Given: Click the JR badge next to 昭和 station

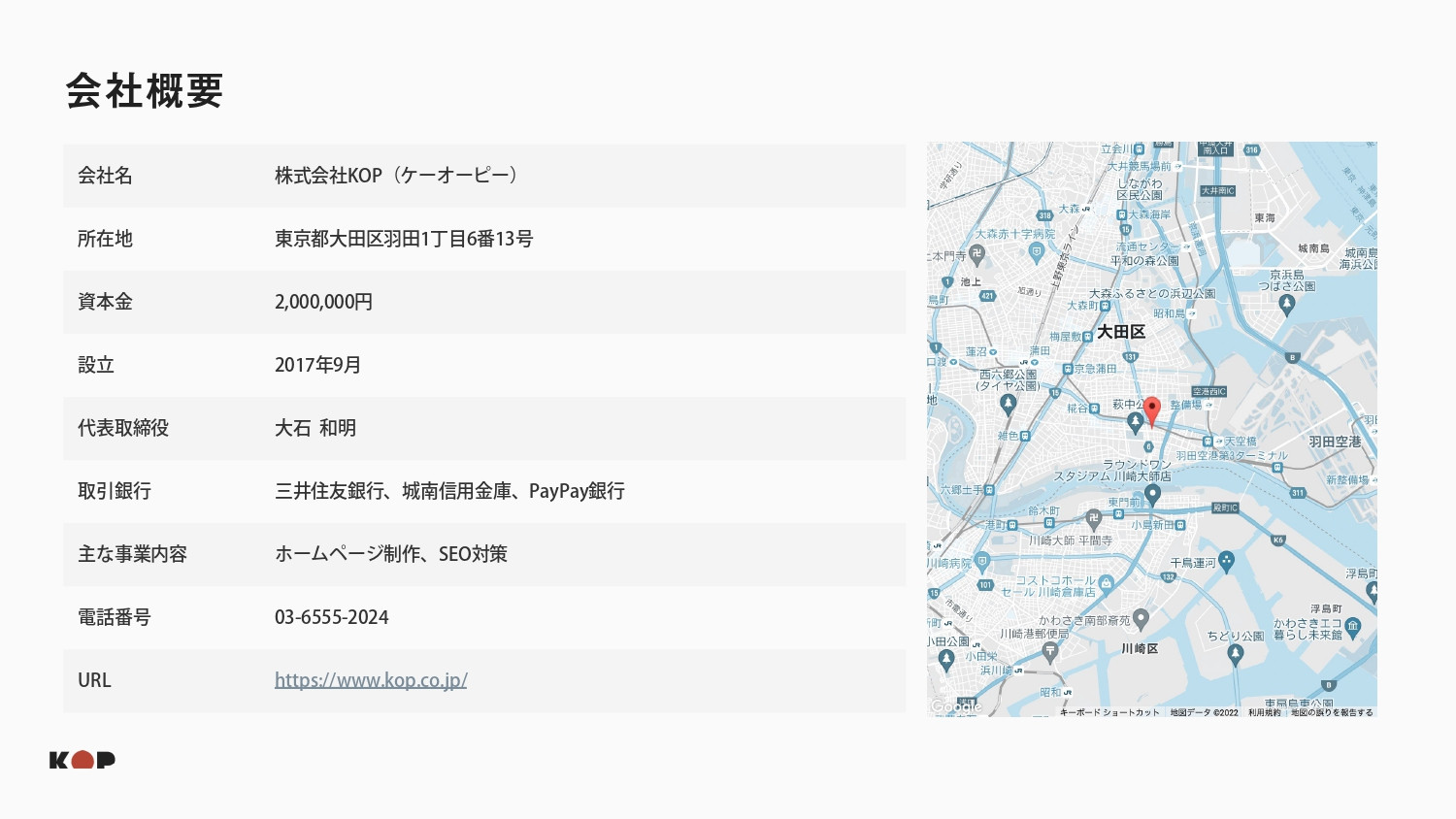Looking at the screenshot, I should pos(1069,692).
